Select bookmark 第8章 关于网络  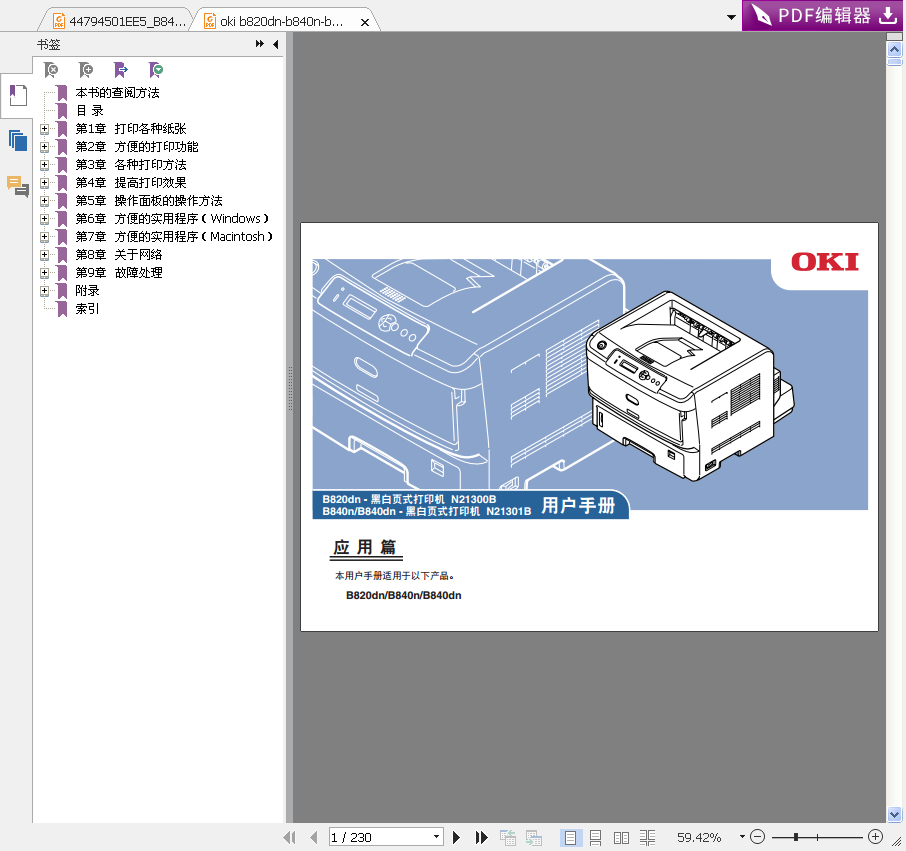(119, 255)
